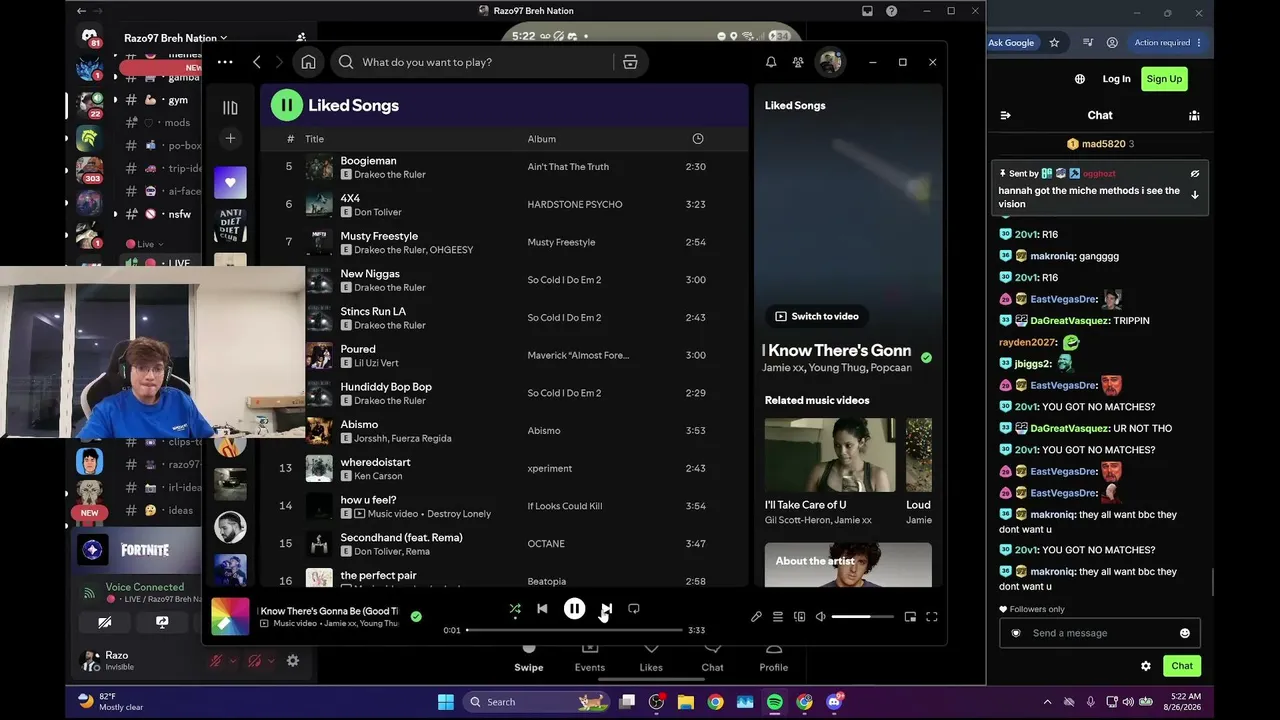Open the Discord nsfw channel
The image size is (1280, 720).
[x=179, y=214]
